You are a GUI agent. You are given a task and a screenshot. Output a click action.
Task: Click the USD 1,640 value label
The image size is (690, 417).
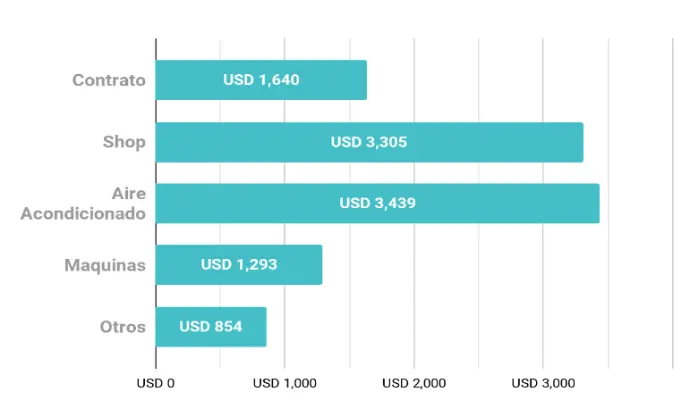click(261, 80)
